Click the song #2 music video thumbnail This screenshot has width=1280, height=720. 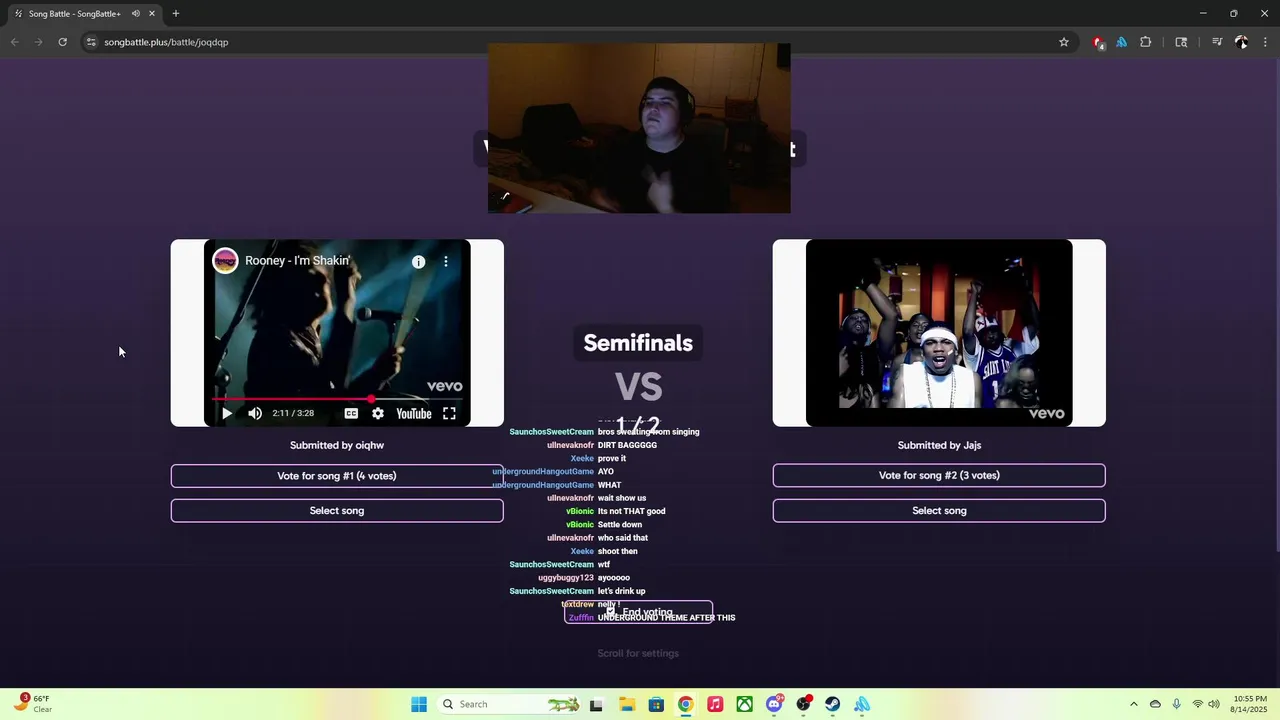click(939, 333)
